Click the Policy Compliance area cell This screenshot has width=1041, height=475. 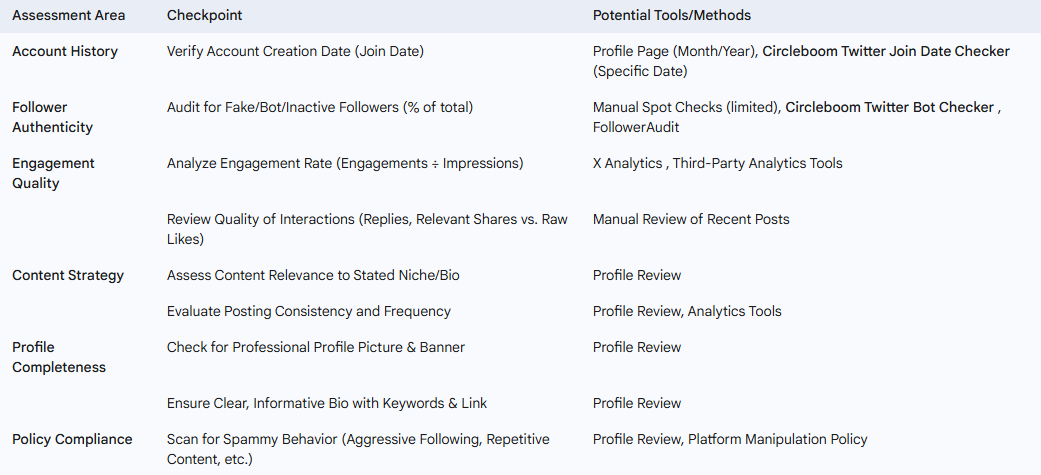72,439
